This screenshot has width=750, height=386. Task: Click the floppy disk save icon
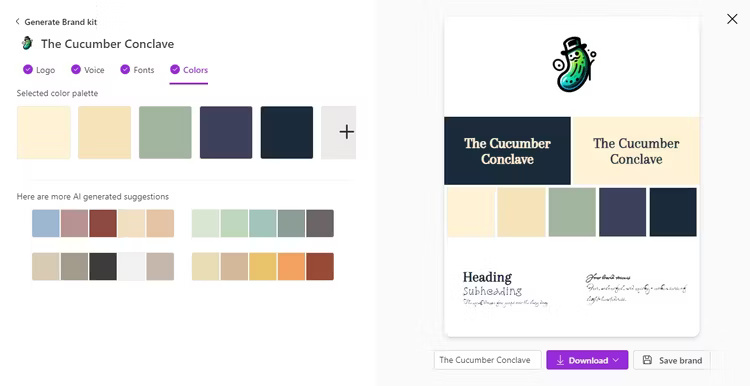point(647,360)
